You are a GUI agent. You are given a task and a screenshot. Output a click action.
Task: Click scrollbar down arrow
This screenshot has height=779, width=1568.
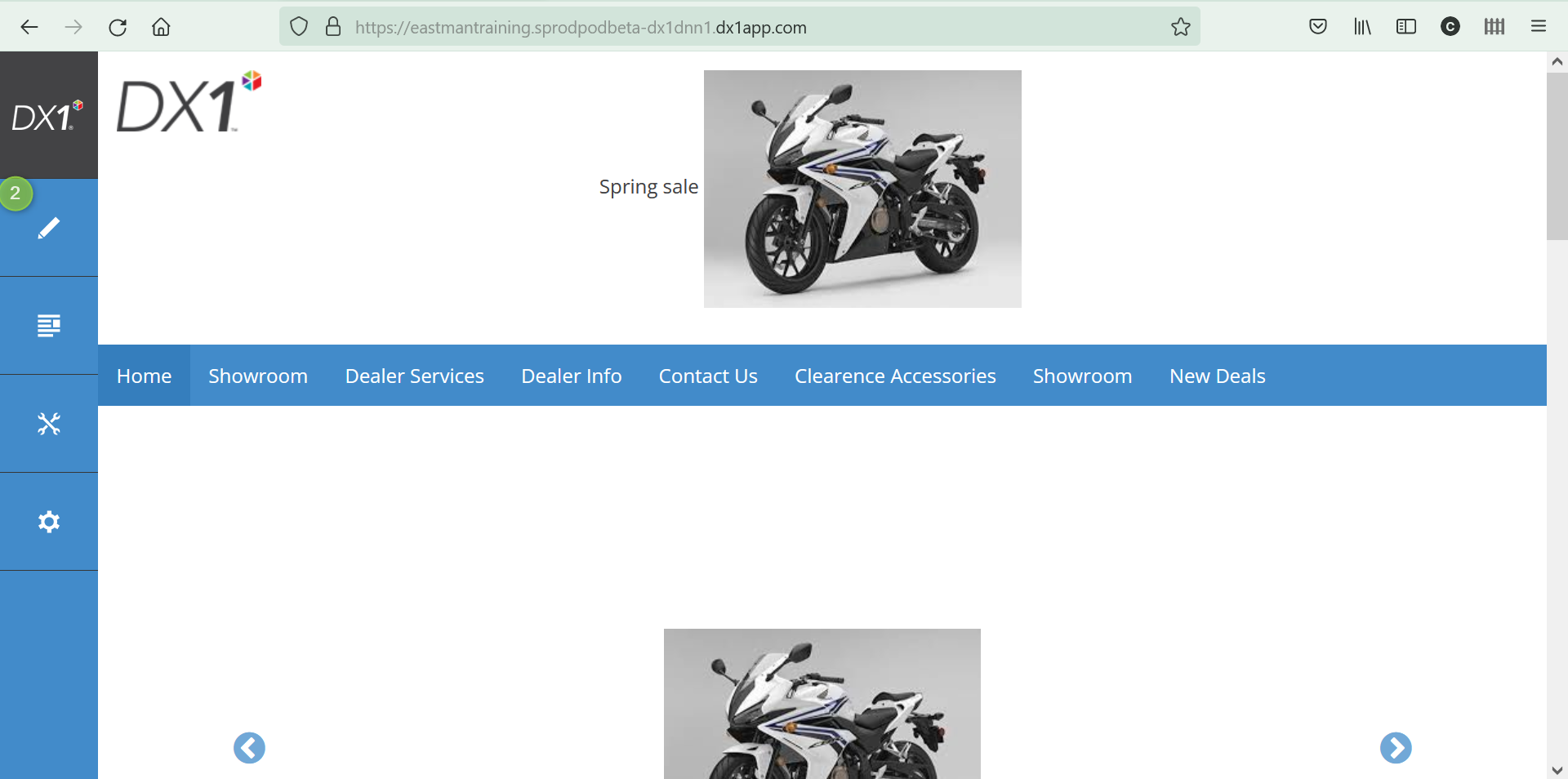coord(1557,769)
